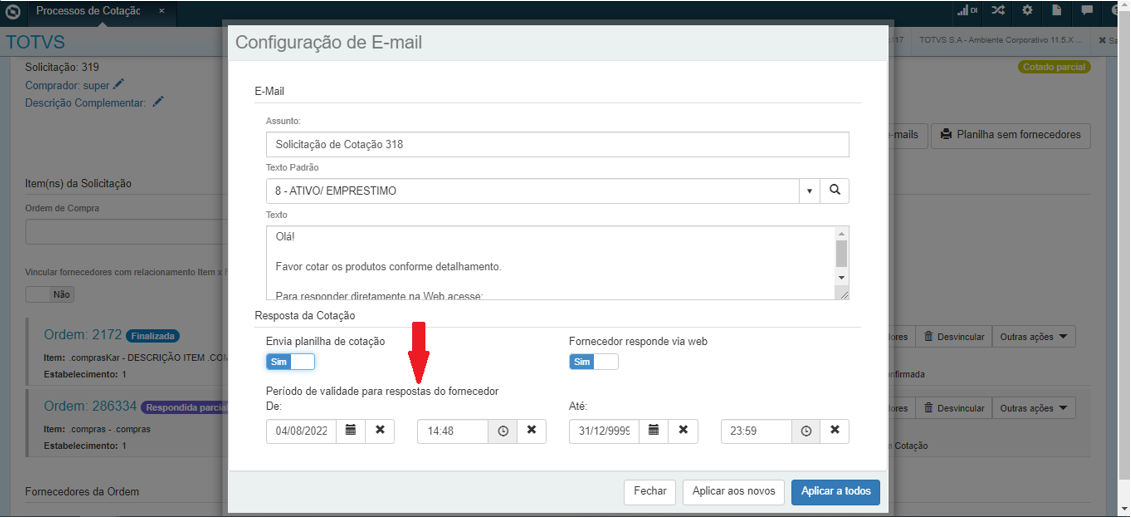Open Outras ações dropdown for Ordem 2172
The image size is (1131, 518).
coord(1034,337)
